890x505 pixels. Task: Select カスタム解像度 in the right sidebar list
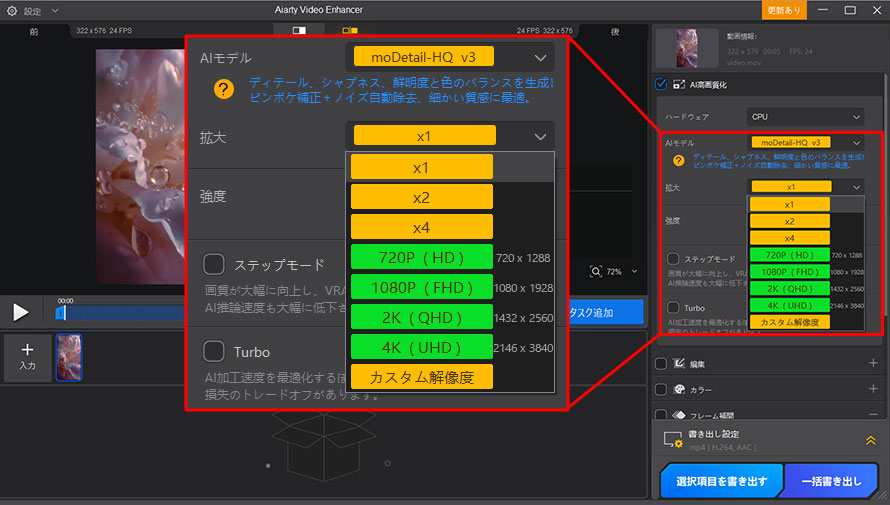tap(790, 322)
